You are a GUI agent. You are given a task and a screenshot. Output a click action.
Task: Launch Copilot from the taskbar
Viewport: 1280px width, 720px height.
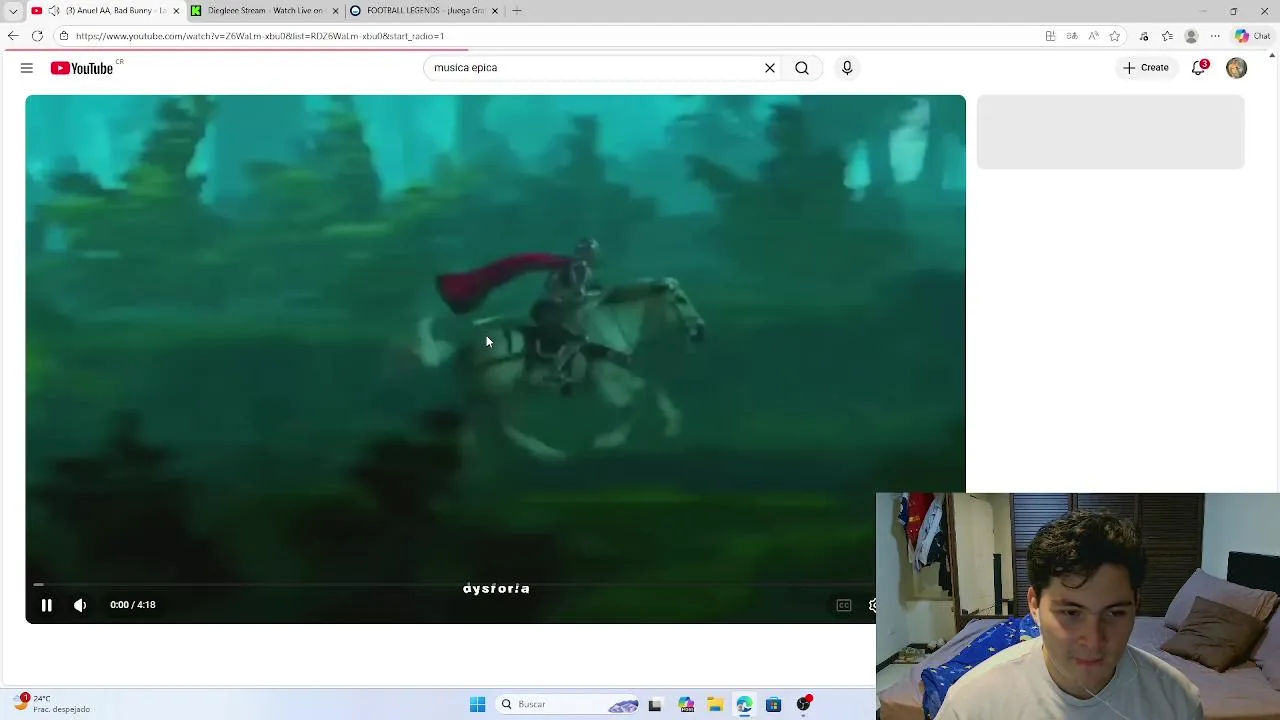pyautogui.click(x=686, y=705)
